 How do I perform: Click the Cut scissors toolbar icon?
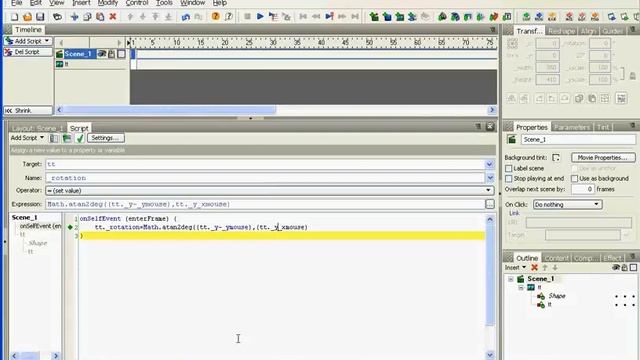click(x=74, y=17)
